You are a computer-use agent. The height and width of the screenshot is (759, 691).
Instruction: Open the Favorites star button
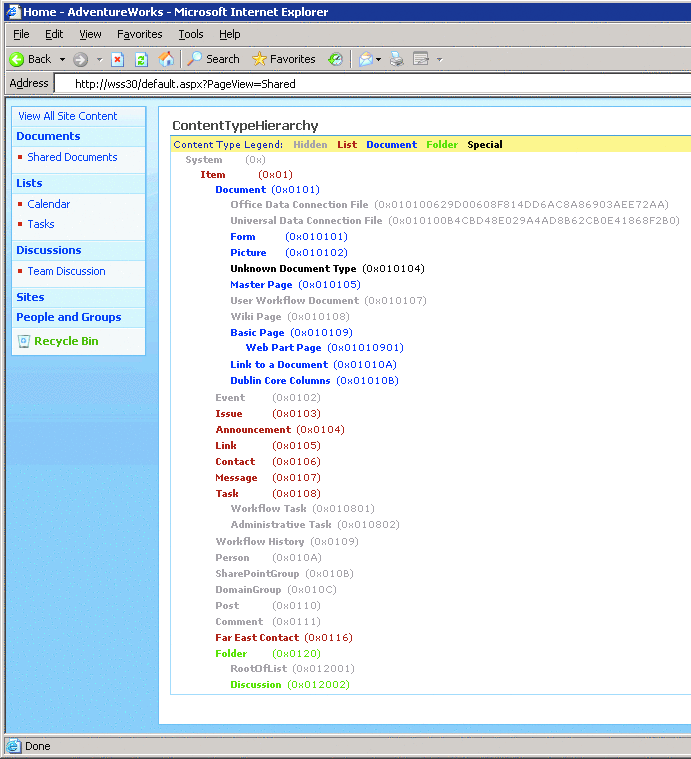pos(284,59)
